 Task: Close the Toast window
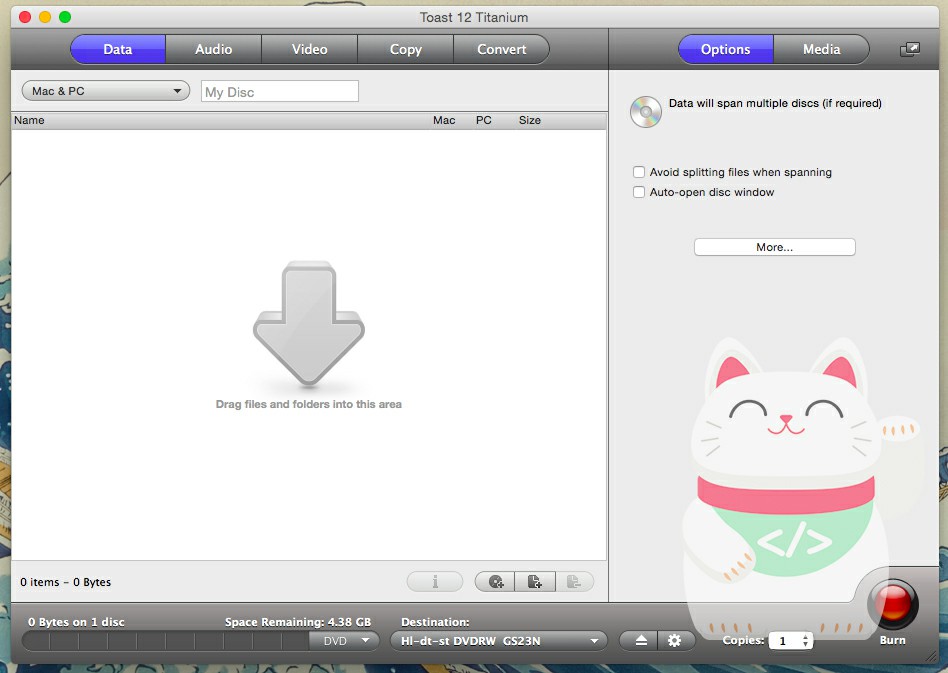pyautogui.click(x=25, y=17)
